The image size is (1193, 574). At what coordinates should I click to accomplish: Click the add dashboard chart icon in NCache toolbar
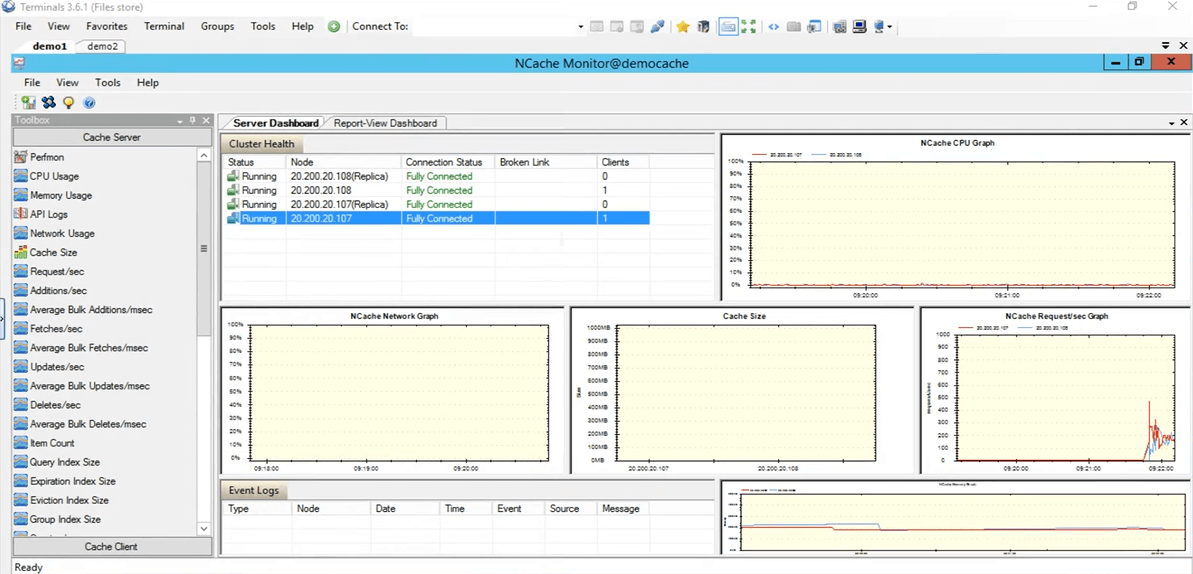pos(29,103)
